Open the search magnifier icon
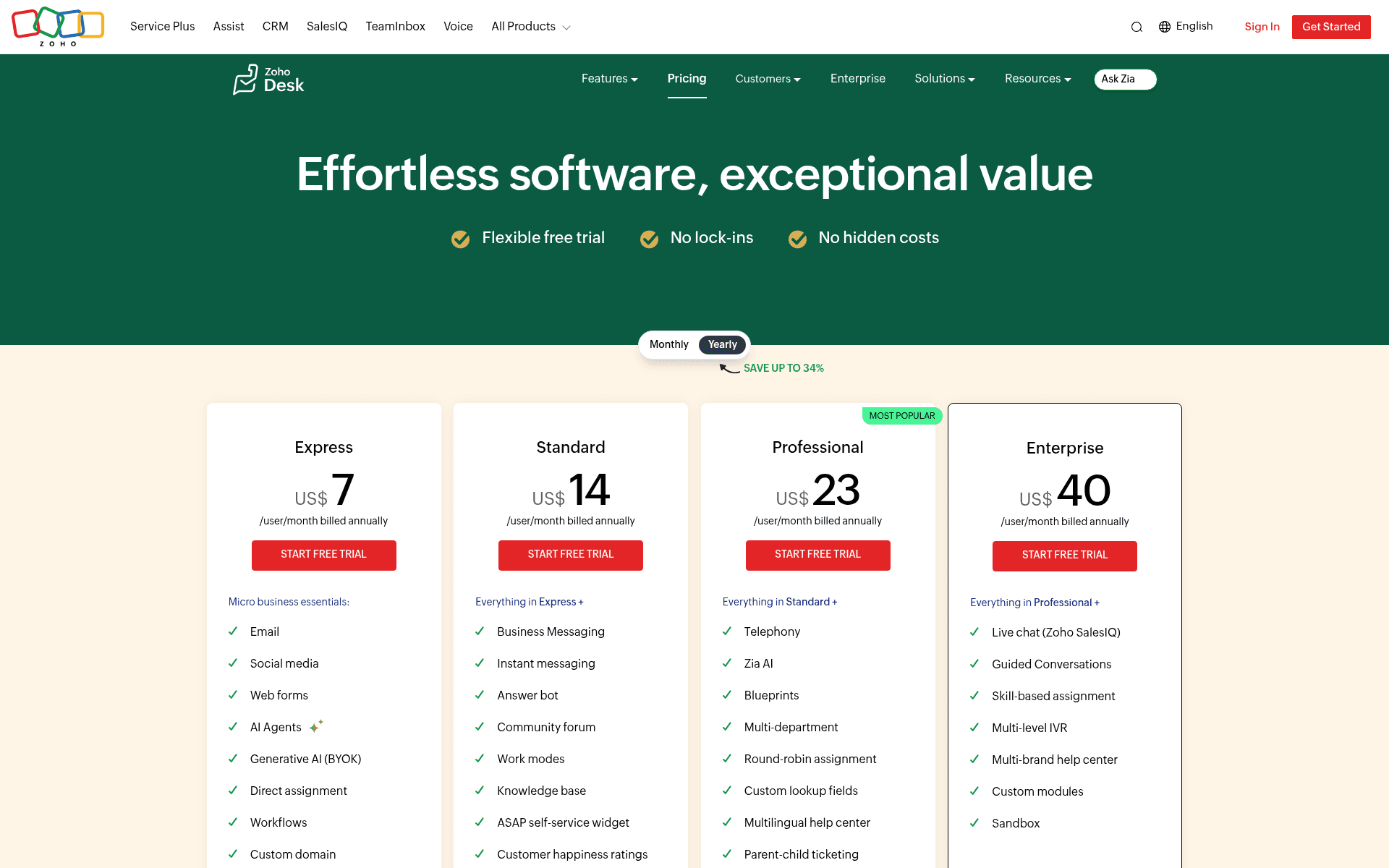The height and width of the screenshot is (868, 1389). [1137, 27]
